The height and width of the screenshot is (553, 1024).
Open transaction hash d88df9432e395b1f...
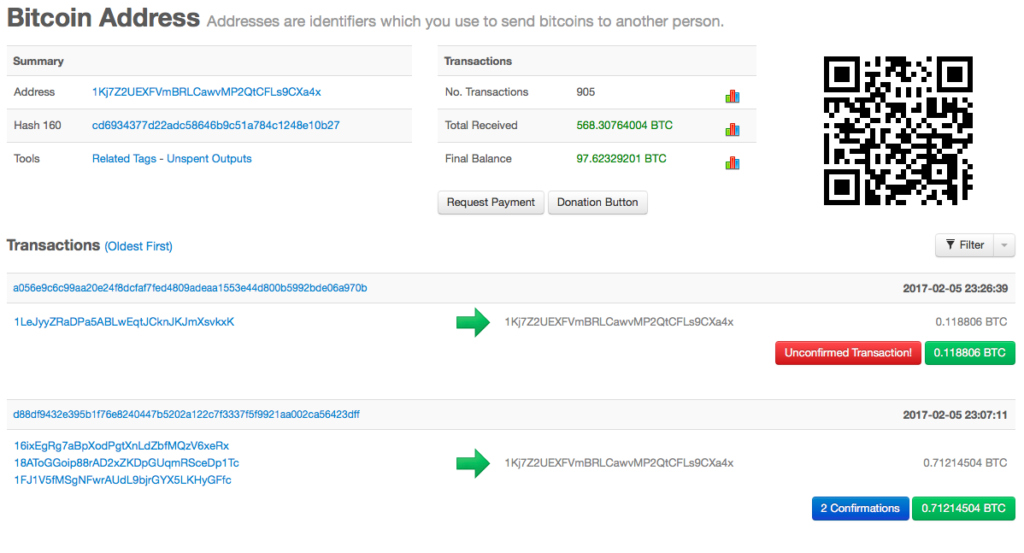coord(186,415)
